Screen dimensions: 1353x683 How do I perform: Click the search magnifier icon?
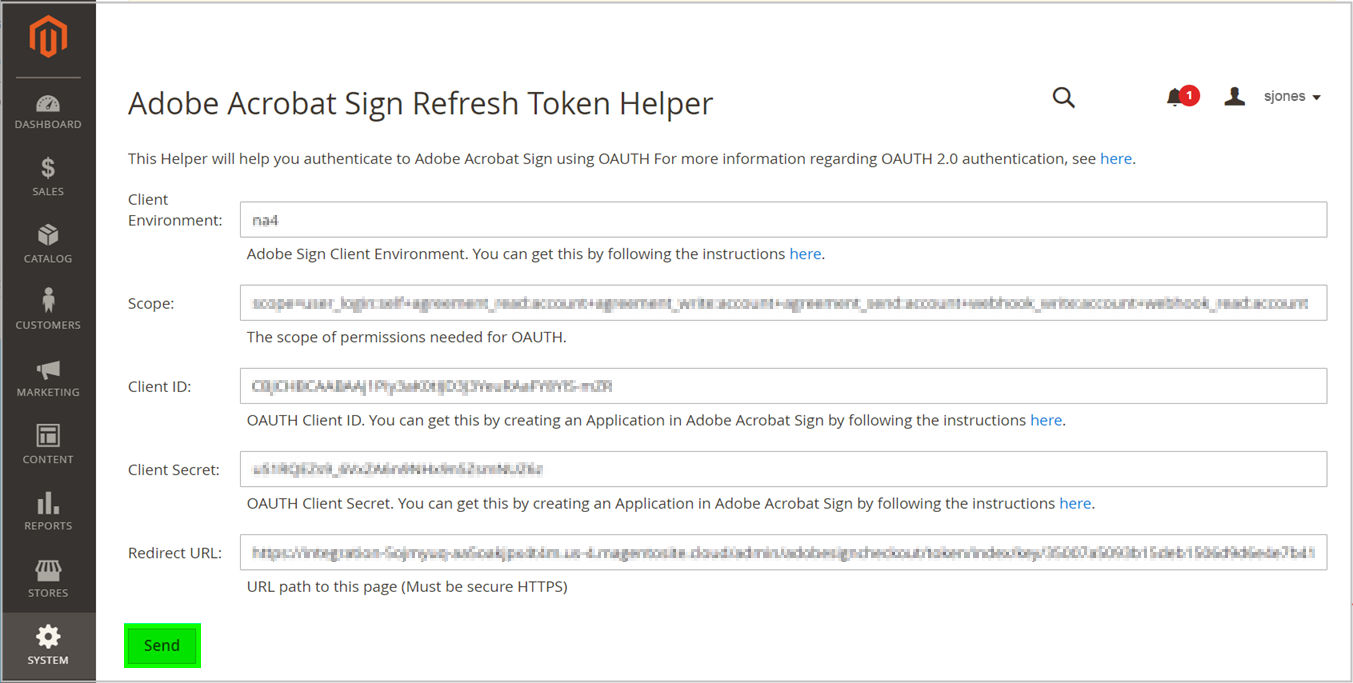pyautogui.click(x=1063, y=97)
